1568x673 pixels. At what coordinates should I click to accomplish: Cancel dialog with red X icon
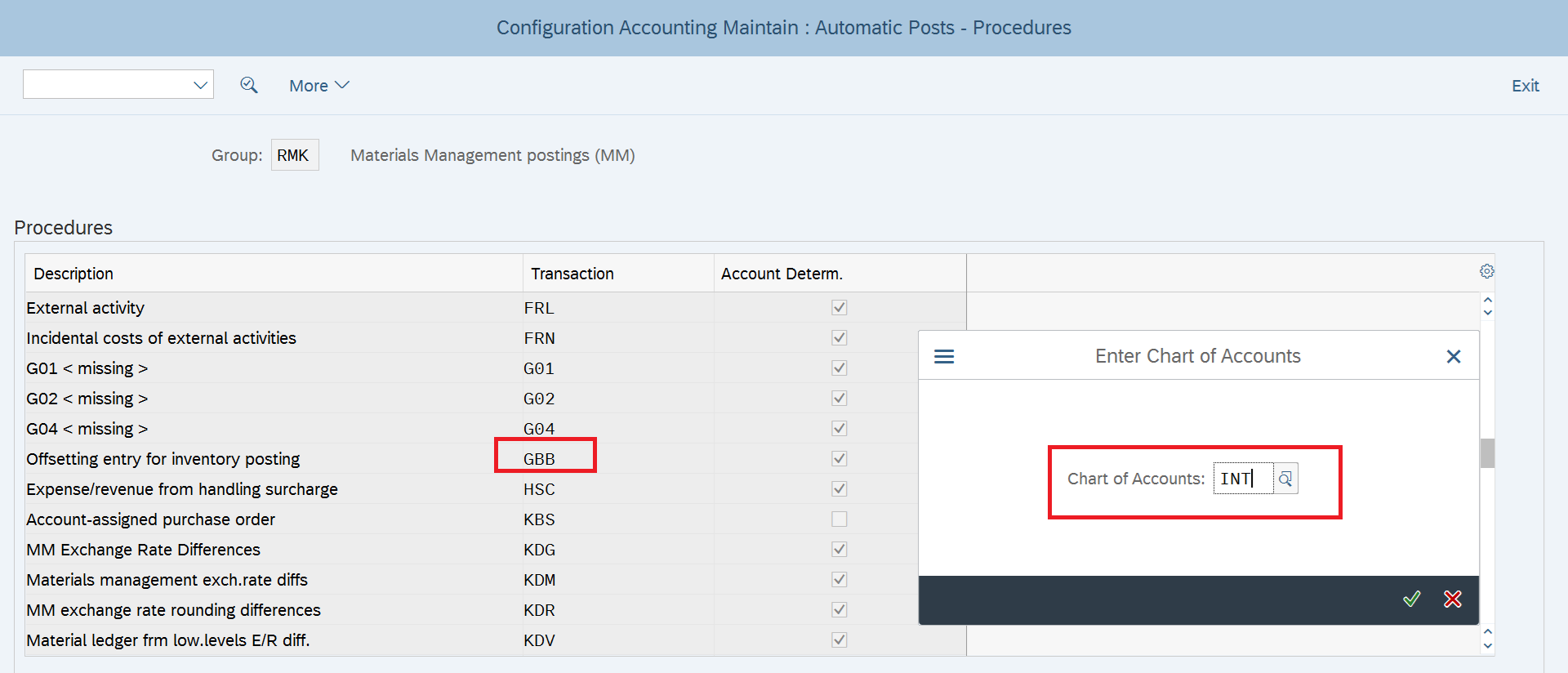pos(1452,599)
